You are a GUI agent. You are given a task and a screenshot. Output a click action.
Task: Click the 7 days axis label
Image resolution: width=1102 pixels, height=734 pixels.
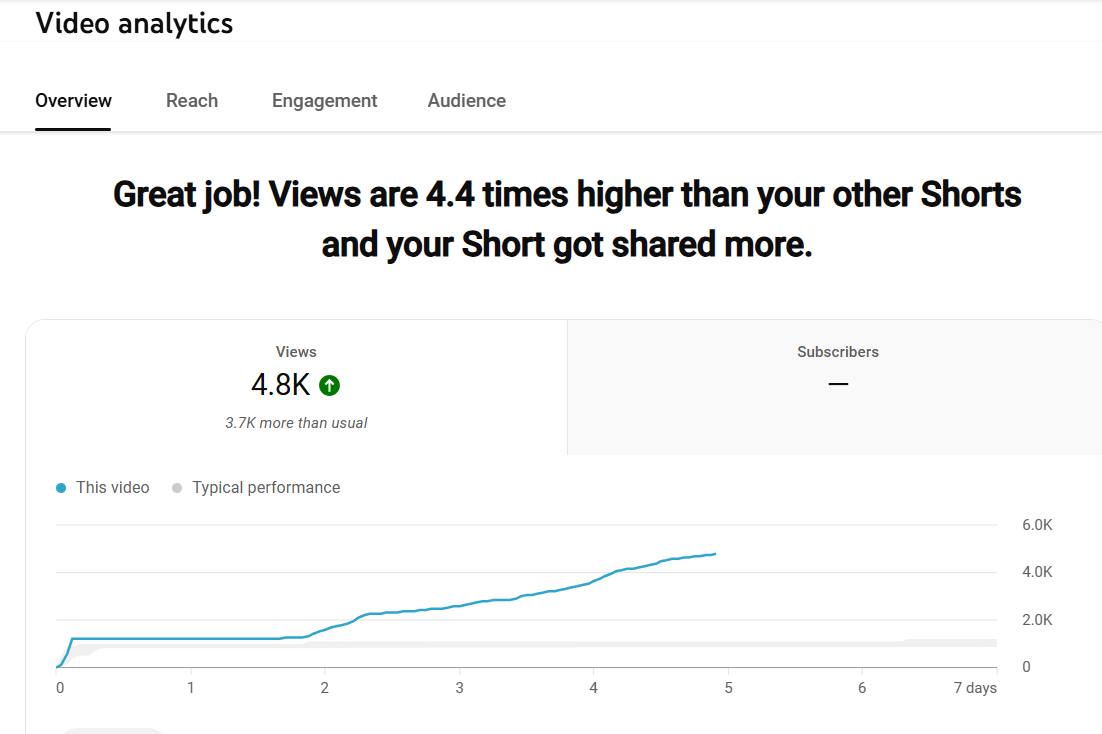975,688
